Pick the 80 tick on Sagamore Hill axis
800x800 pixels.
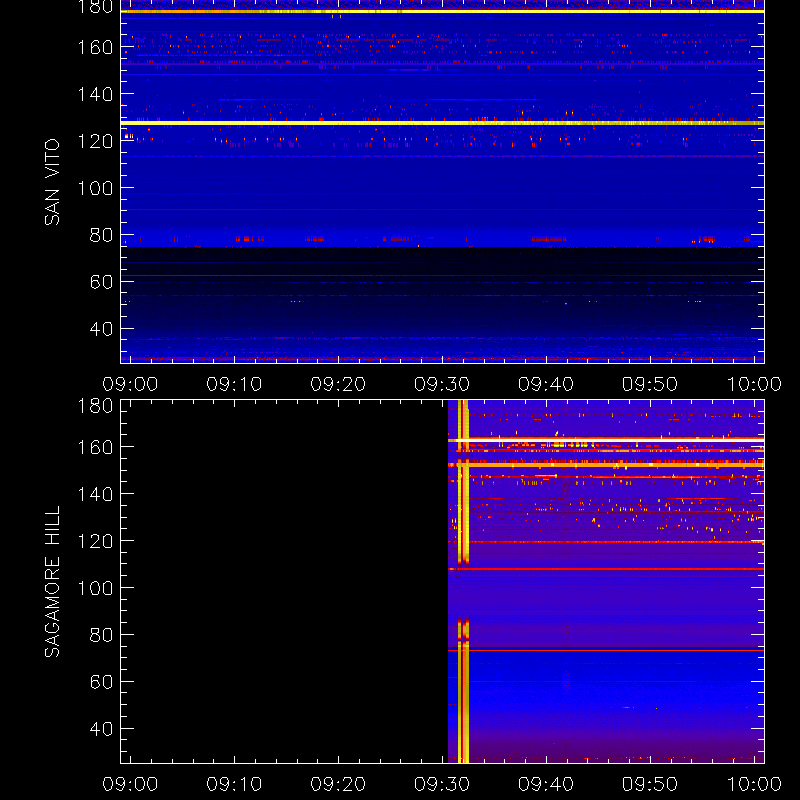(x=101, y=635)
